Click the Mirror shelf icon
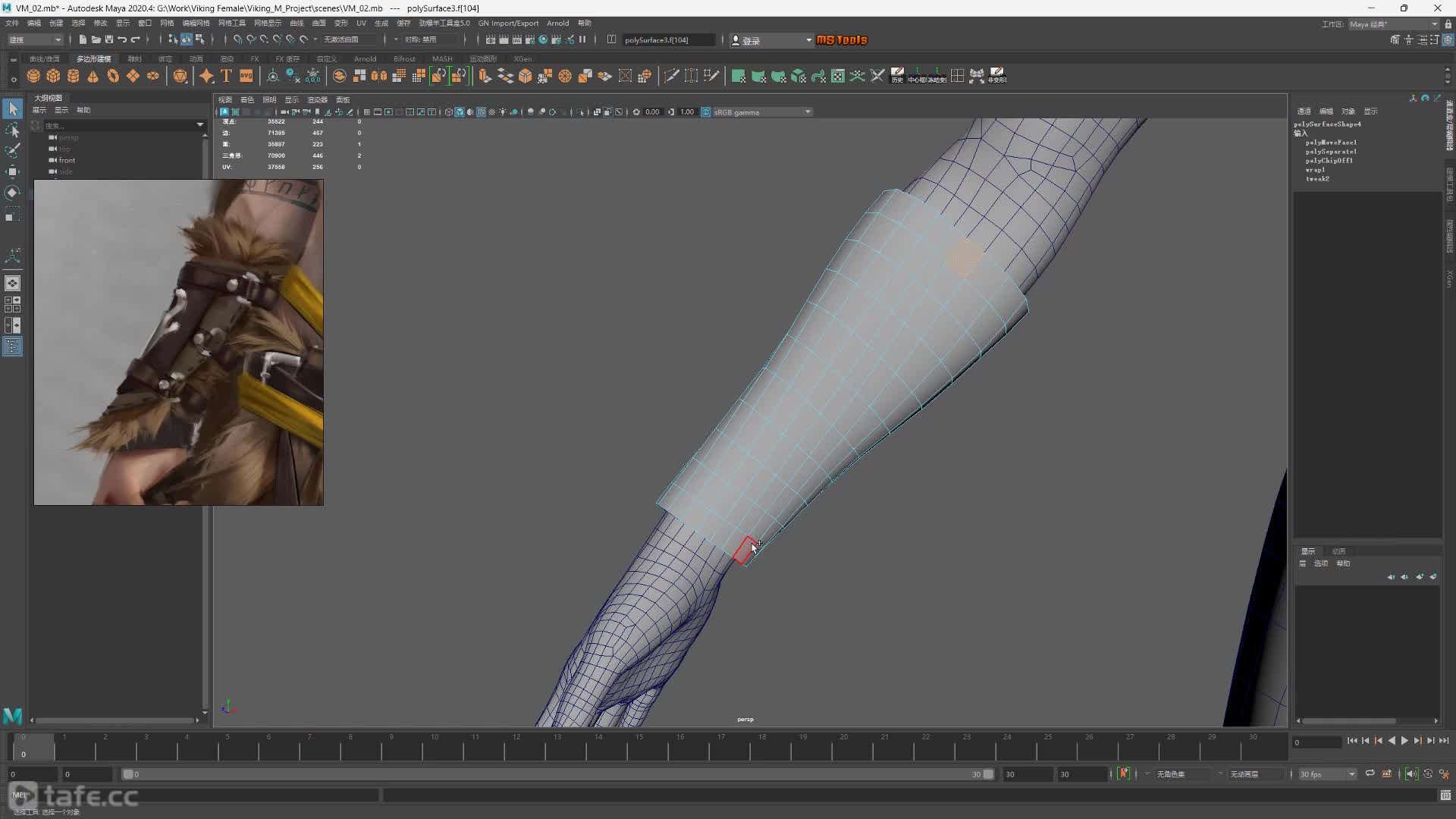The height and width of the screenshot is (819, 1456). tap(379, 76)
